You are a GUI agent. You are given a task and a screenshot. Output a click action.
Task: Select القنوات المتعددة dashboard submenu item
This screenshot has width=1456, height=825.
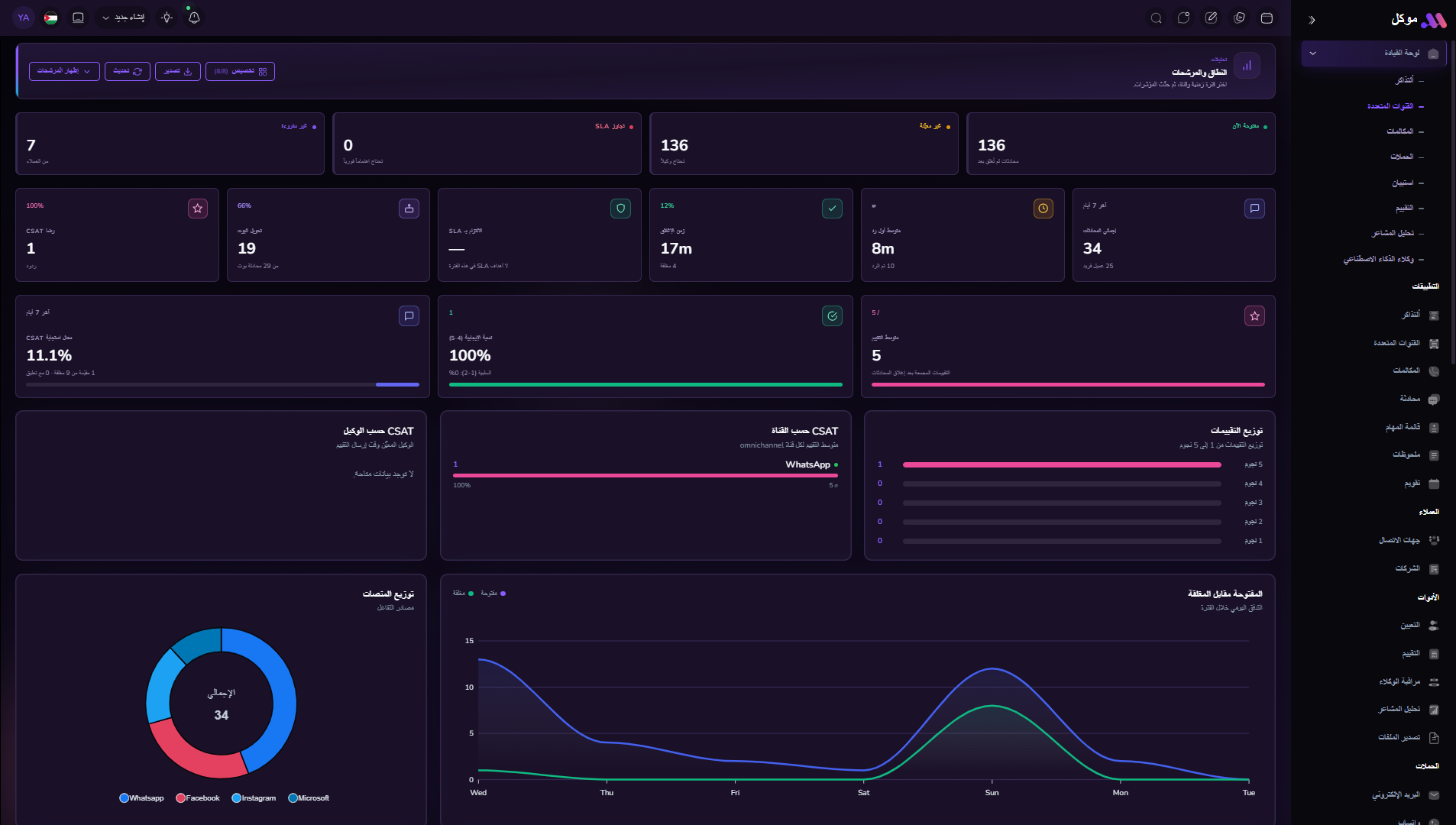[x=1390, y=106]
